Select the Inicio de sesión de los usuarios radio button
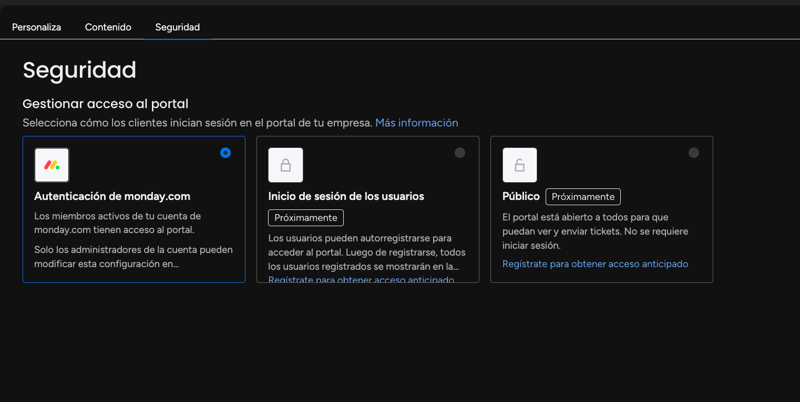 click(x=460, y=153)
